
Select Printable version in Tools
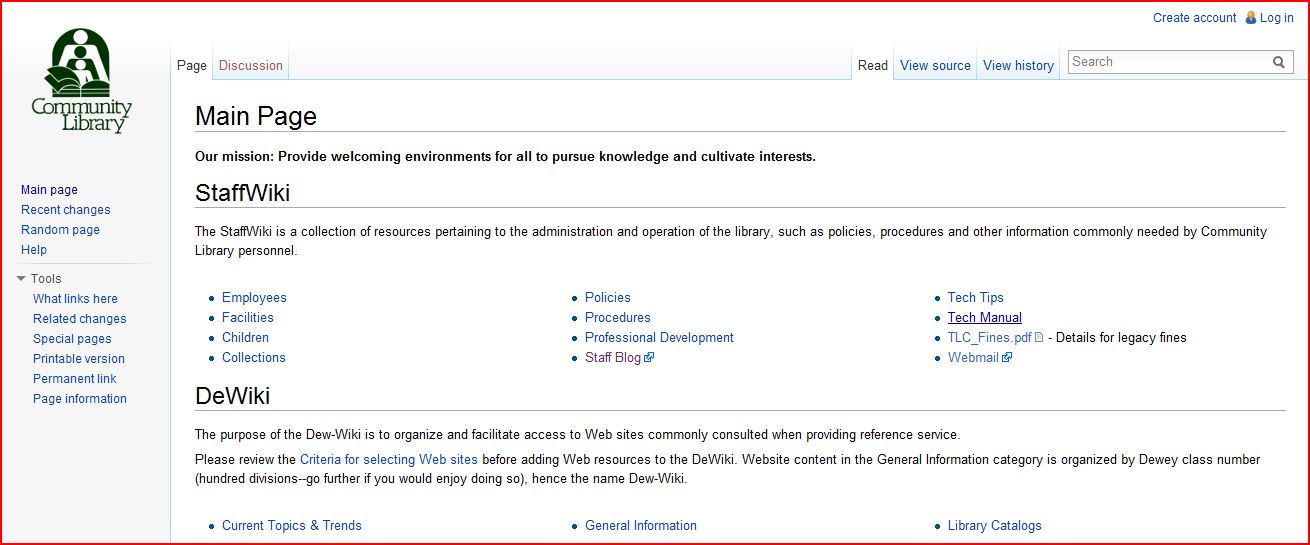point(79,359)
